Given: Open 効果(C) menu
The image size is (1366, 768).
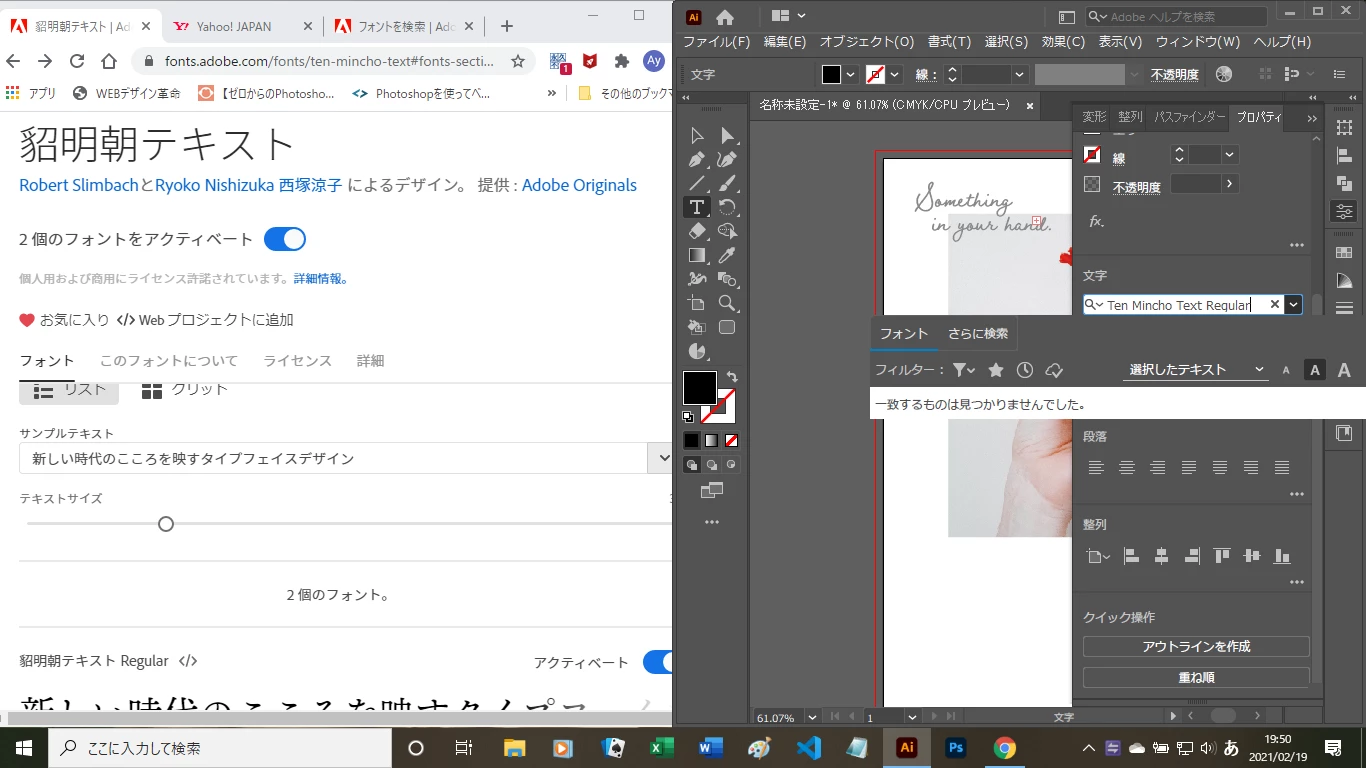Looking at the screenshot, I should tap(1063, 42).
